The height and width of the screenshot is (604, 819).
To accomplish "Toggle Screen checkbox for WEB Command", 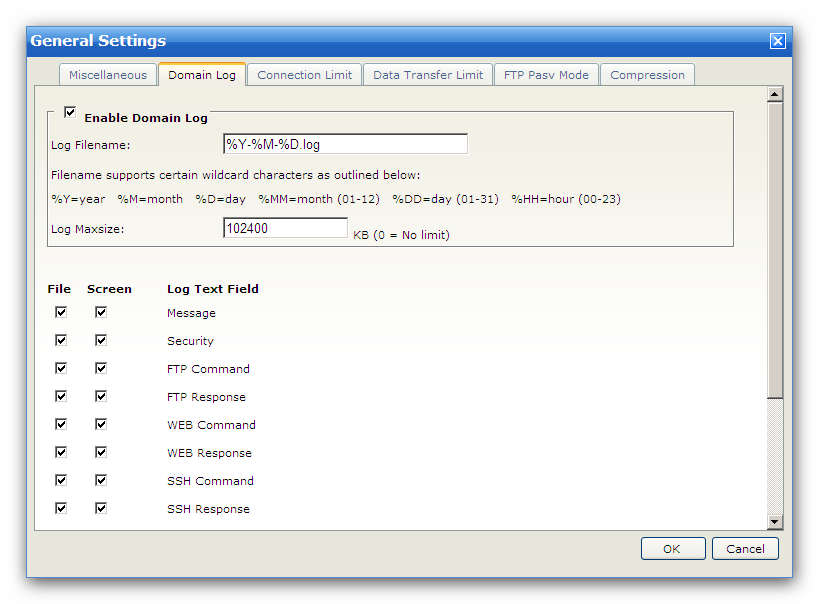I will (101, 424).
